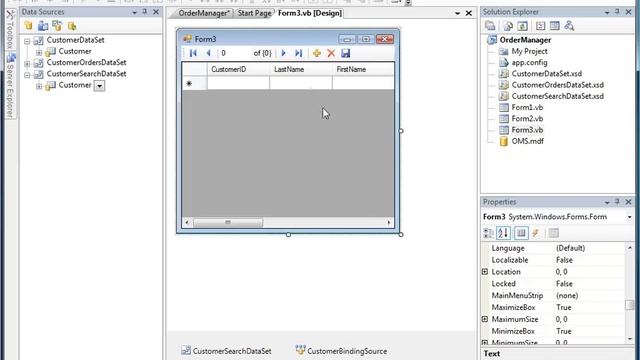The height and width of the screenshot is (360, 640).
Task: Expand the MaximumSize property
Action: (x=485, y=319)
